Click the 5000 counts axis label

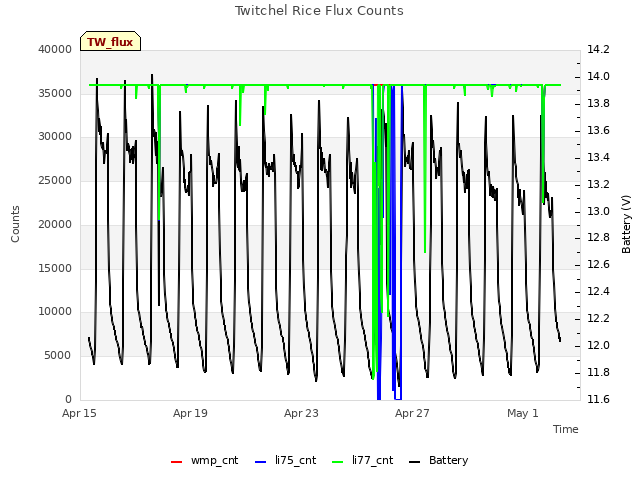coord(58,356)
